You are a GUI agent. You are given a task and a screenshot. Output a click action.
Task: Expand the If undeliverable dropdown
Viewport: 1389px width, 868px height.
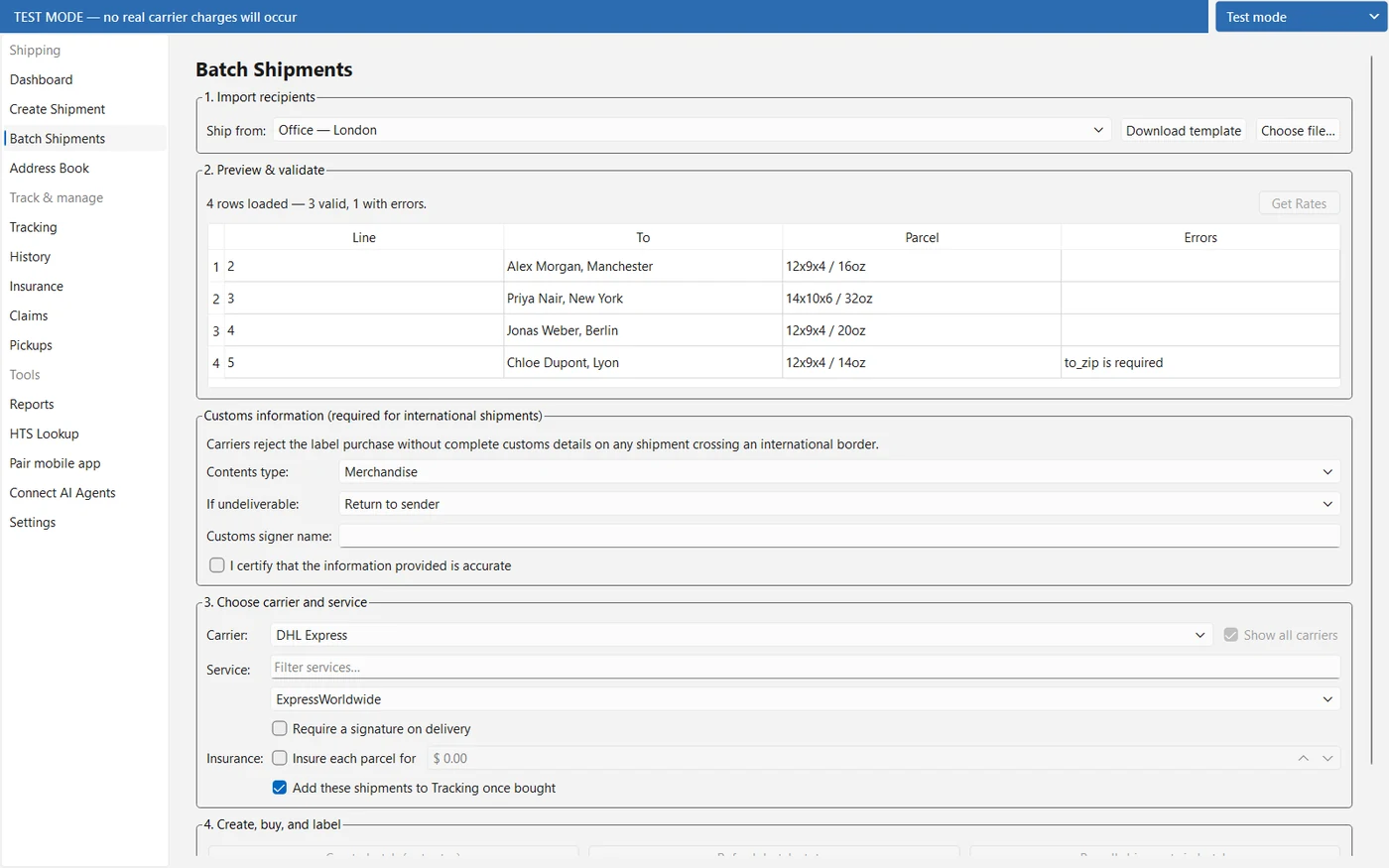[839, 504]
